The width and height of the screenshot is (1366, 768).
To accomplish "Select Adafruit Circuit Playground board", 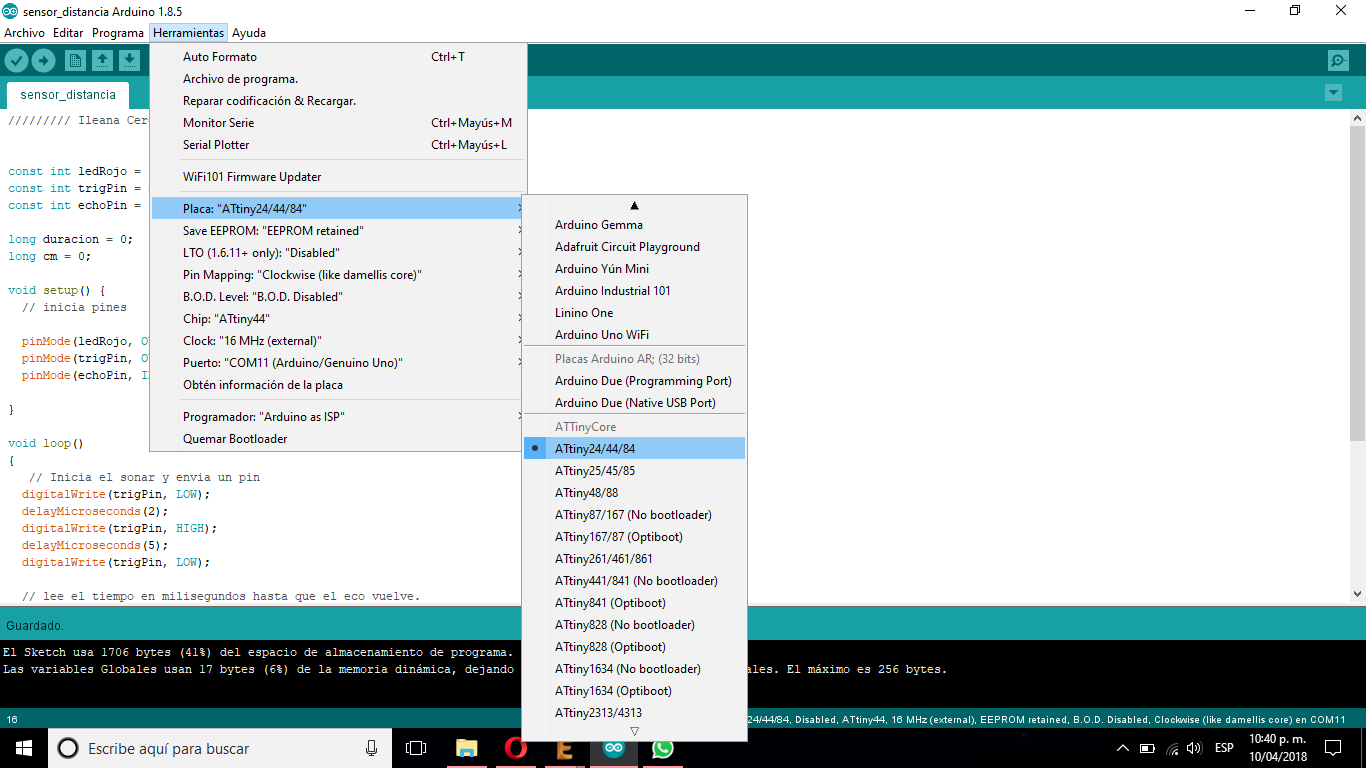I will pyautogui.click(x=634, y=247).
